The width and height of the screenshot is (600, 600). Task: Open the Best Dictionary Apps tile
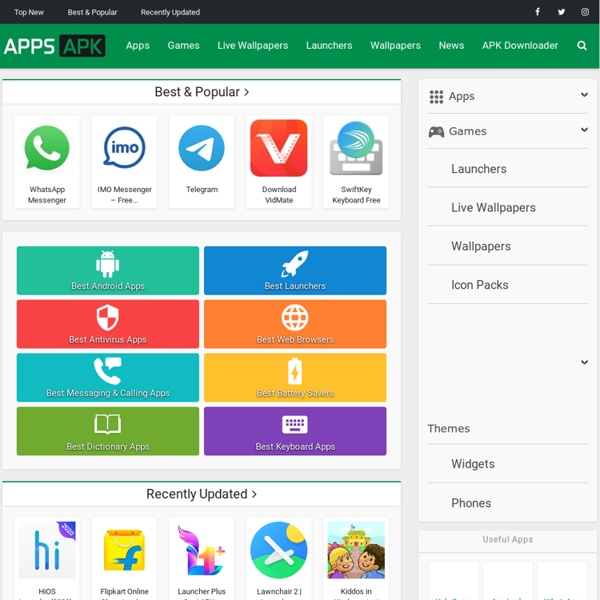tap(108, 431)
